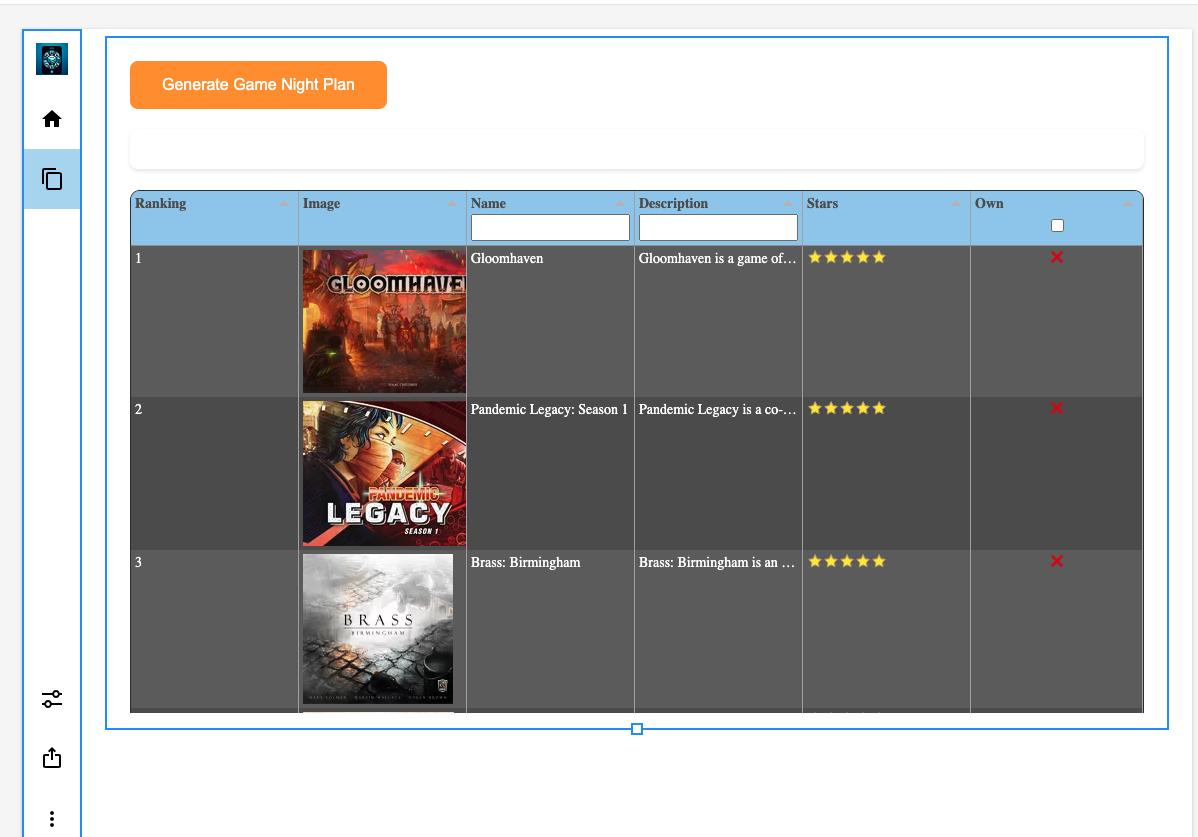Click description 'Brass: Birmingham is an …'

pyautogui.click(x=717, y=562)
